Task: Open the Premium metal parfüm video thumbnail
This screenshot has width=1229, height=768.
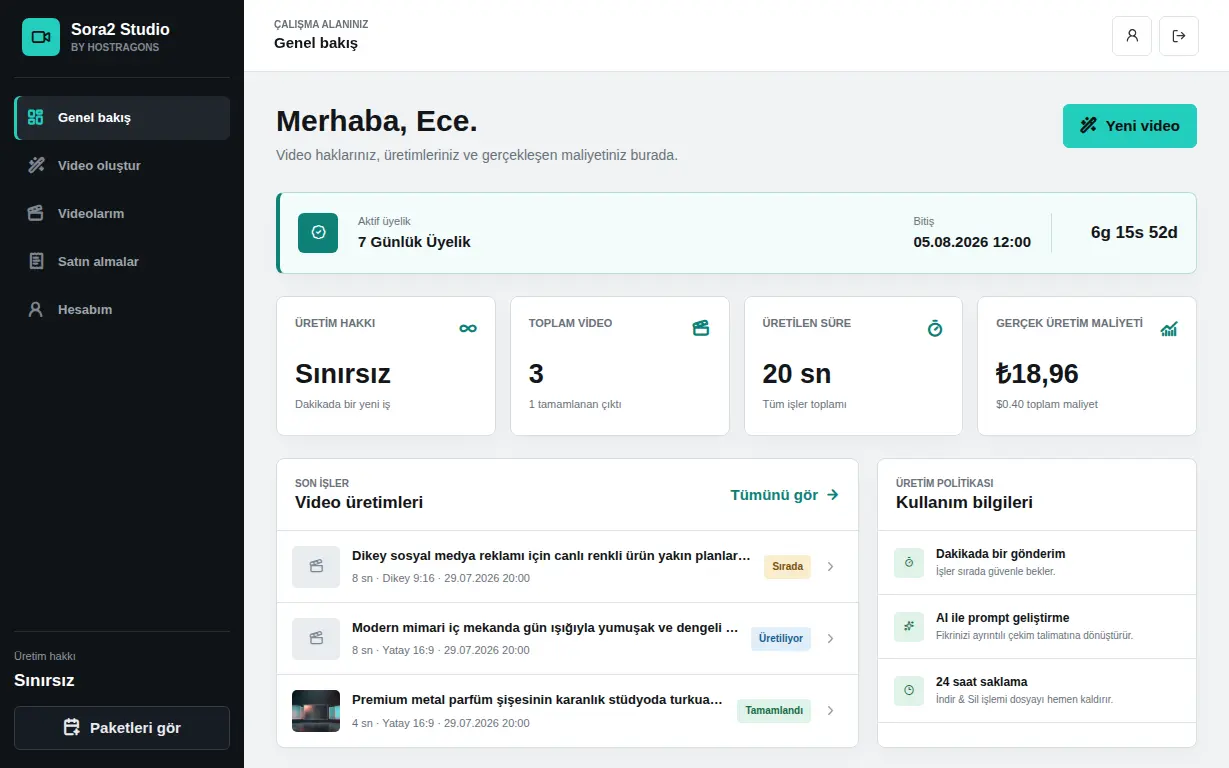Action: tap(316, 711)
